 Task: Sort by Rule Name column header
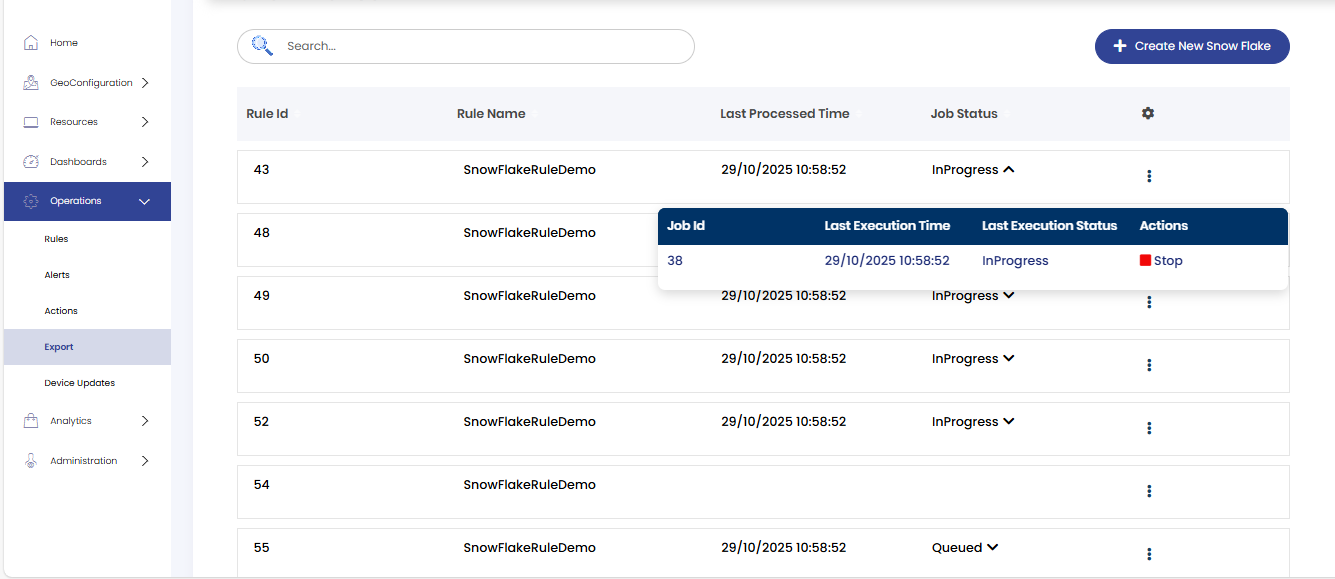tap(491, 114)
